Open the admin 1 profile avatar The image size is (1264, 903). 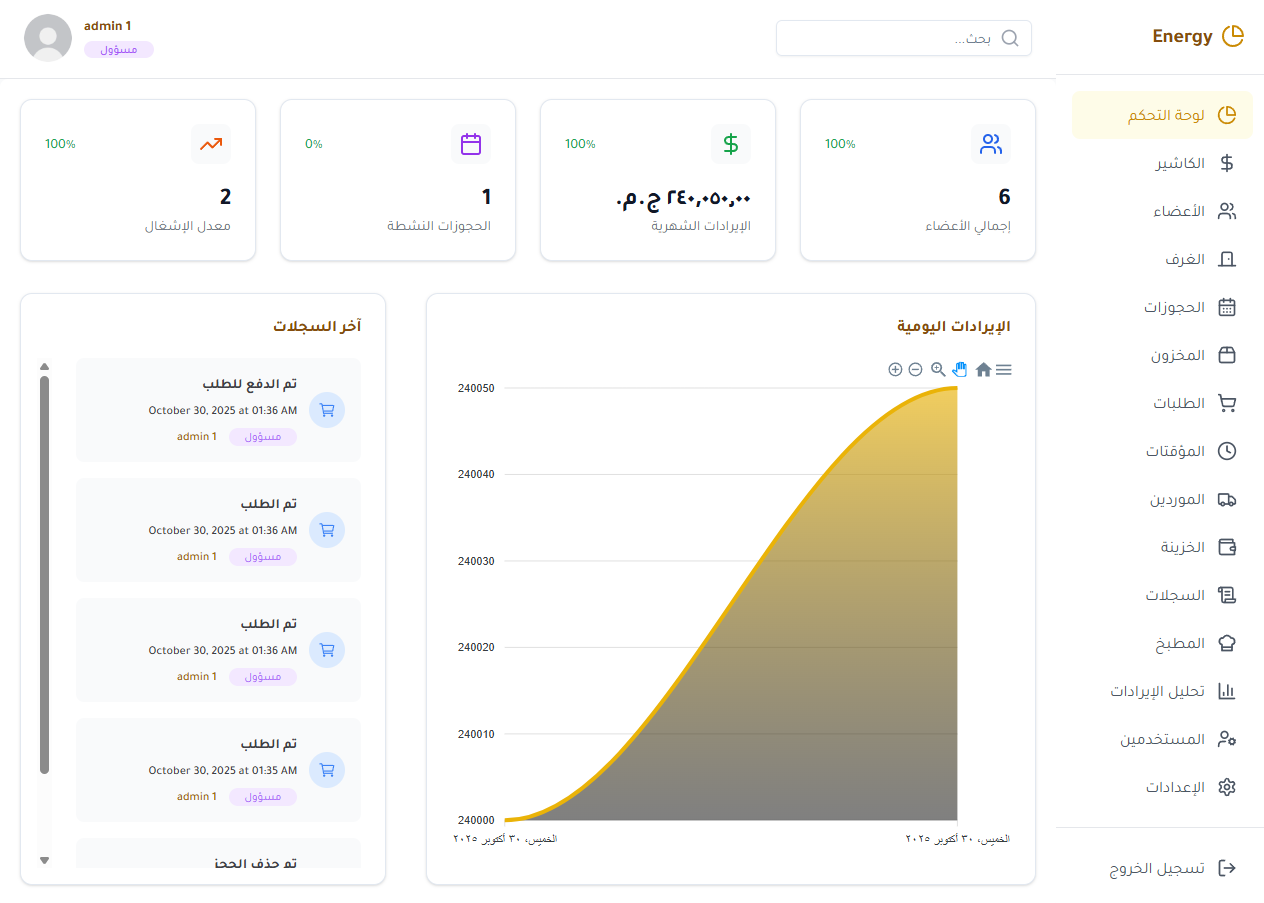point(47,38)
